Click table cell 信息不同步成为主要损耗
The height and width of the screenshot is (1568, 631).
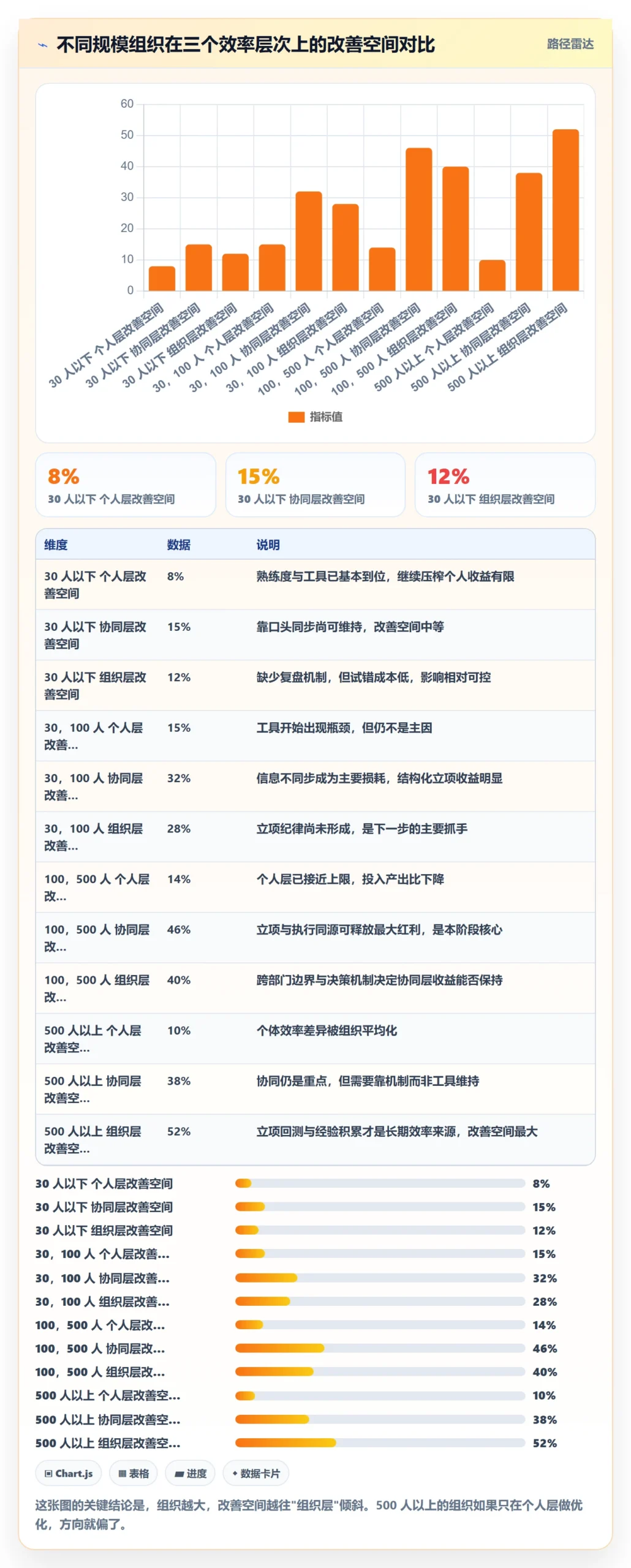(379, 778)
